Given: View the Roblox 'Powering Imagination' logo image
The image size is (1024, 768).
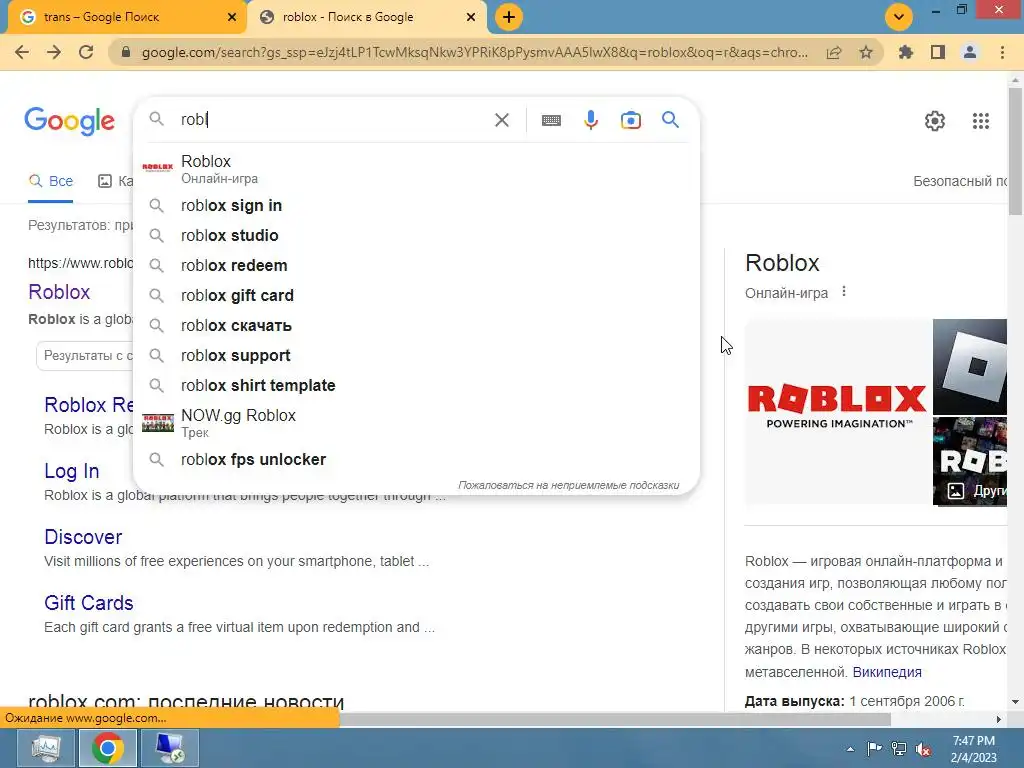Looking at the screenshot, I should click(837, 411).
